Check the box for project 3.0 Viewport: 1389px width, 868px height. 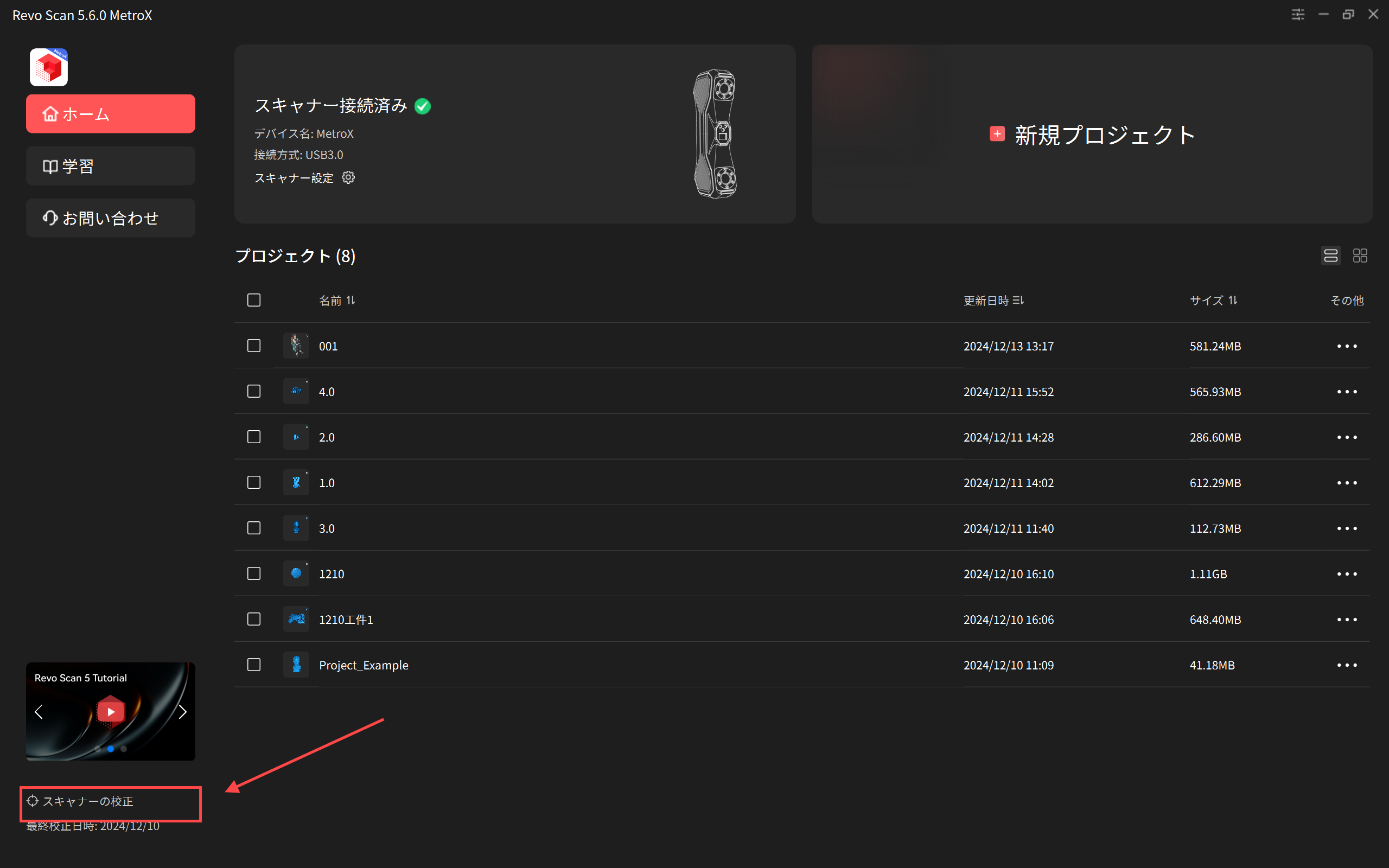point(254,528)
